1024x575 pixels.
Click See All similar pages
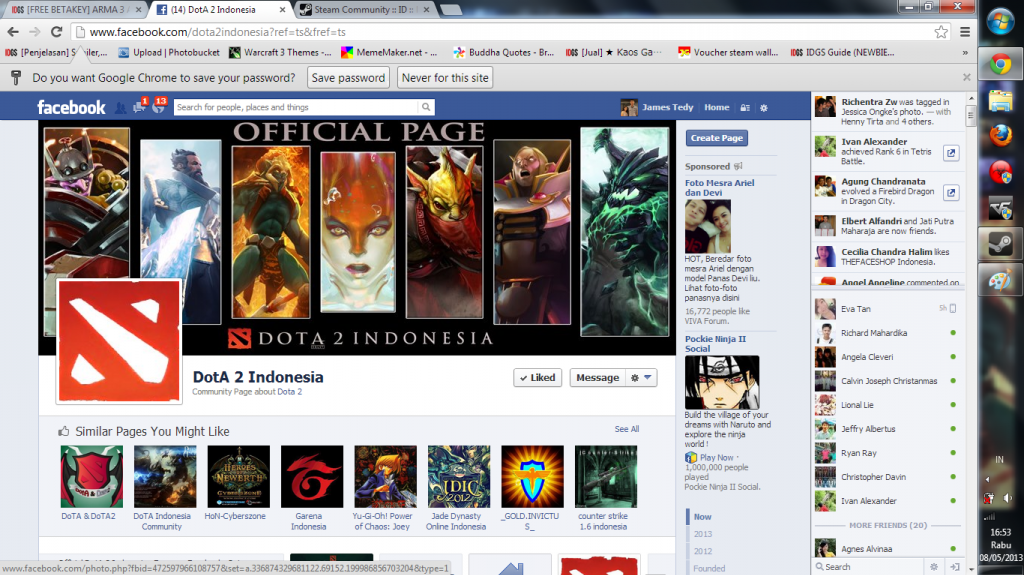click(x=627, y=429)
